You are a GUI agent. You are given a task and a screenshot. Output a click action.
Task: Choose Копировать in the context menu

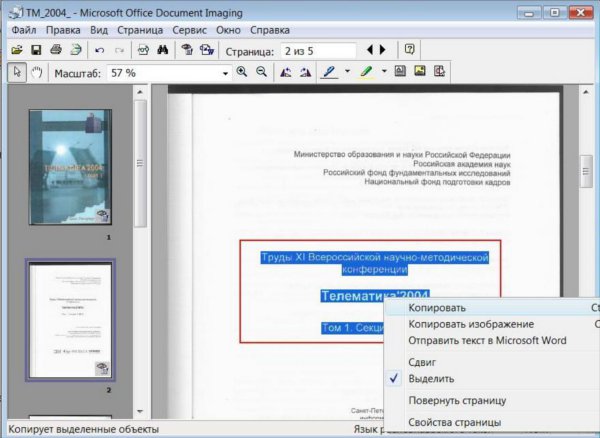click(x=493, y=308)
